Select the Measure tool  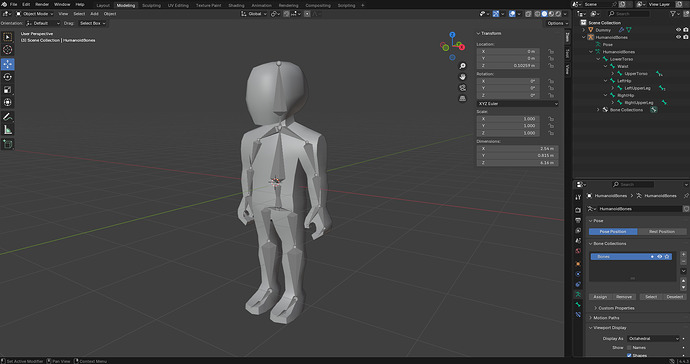7,129
